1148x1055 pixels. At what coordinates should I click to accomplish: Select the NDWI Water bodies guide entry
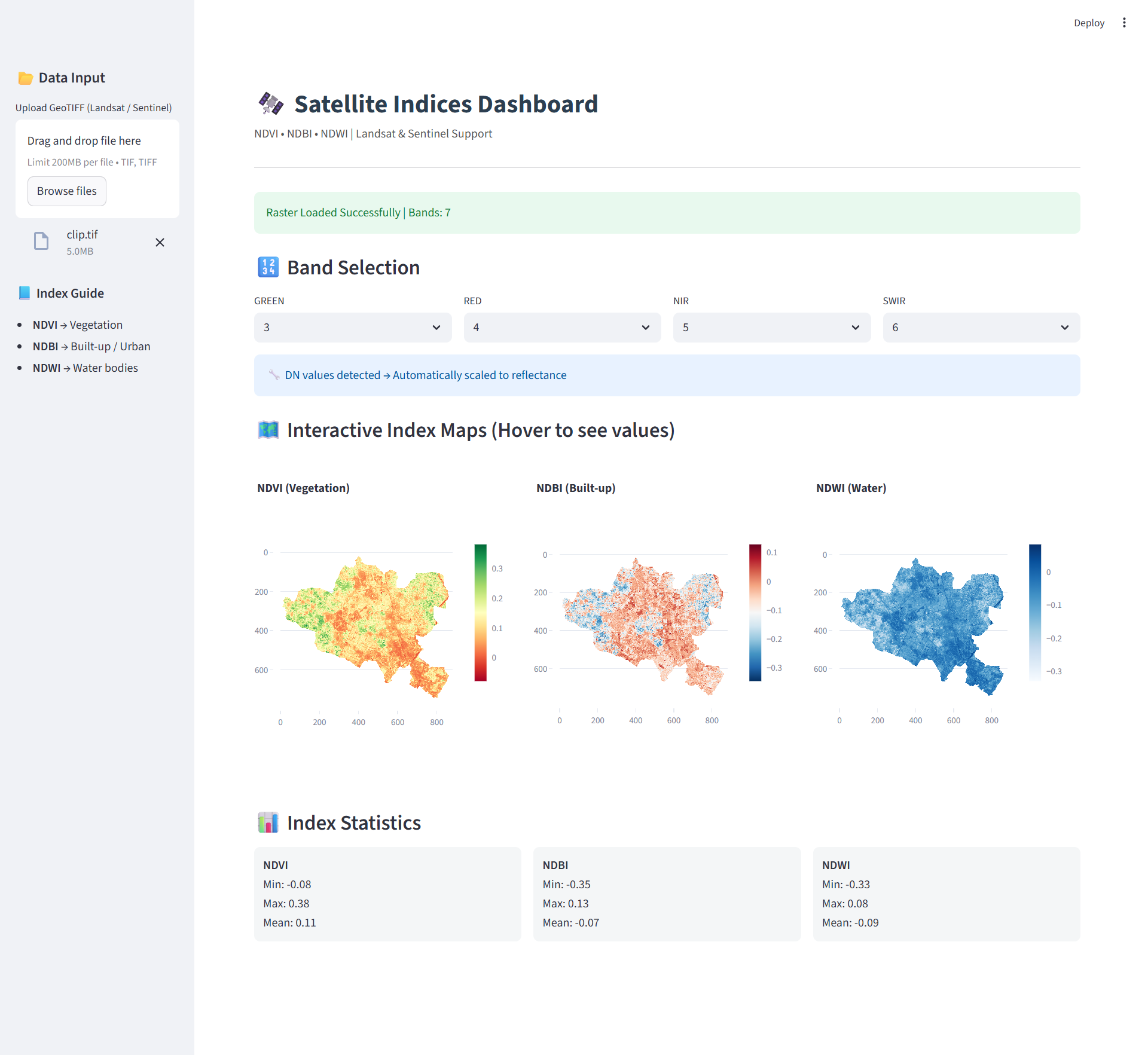(85, 368)
